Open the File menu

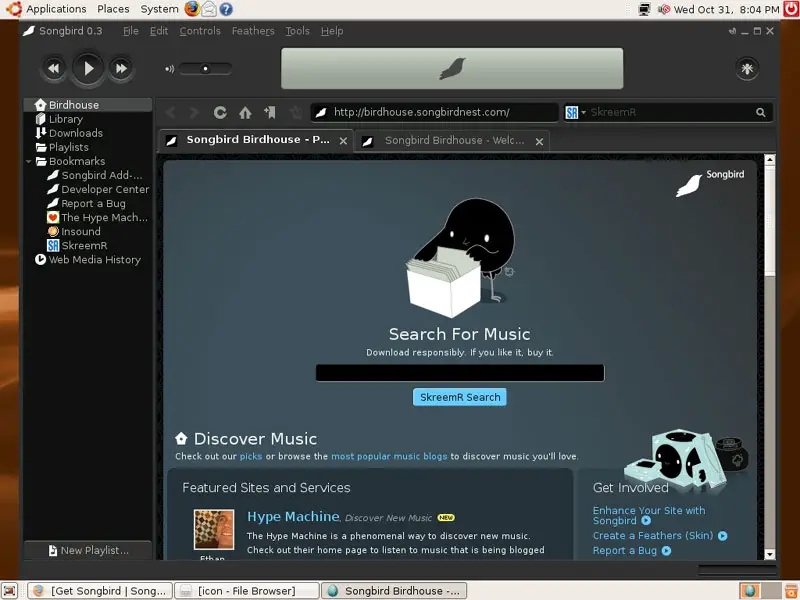point(131,31)
